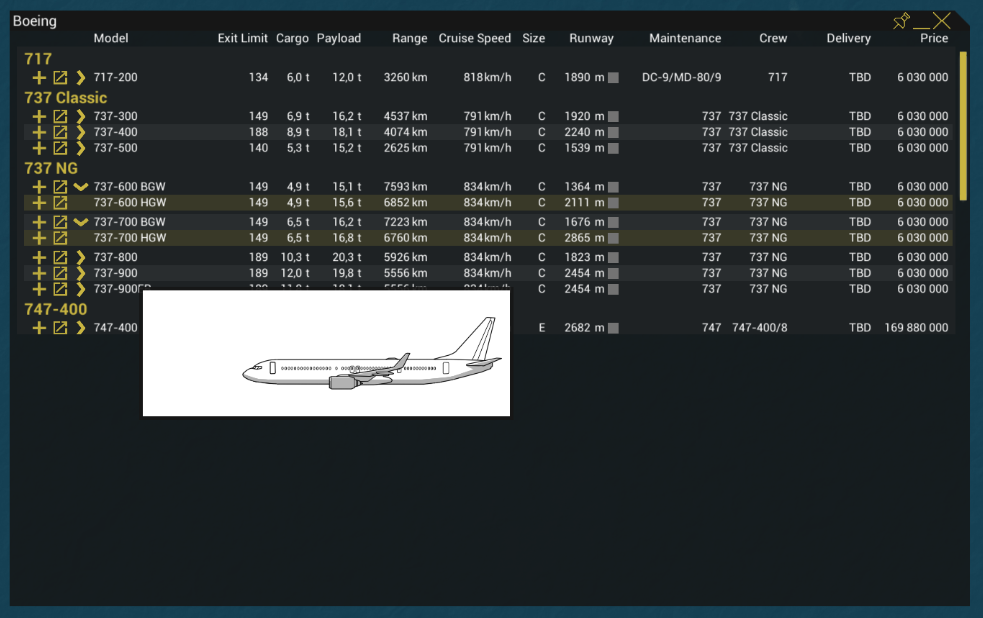
Task: Select the 717 family heading
Action: [38, 59]
